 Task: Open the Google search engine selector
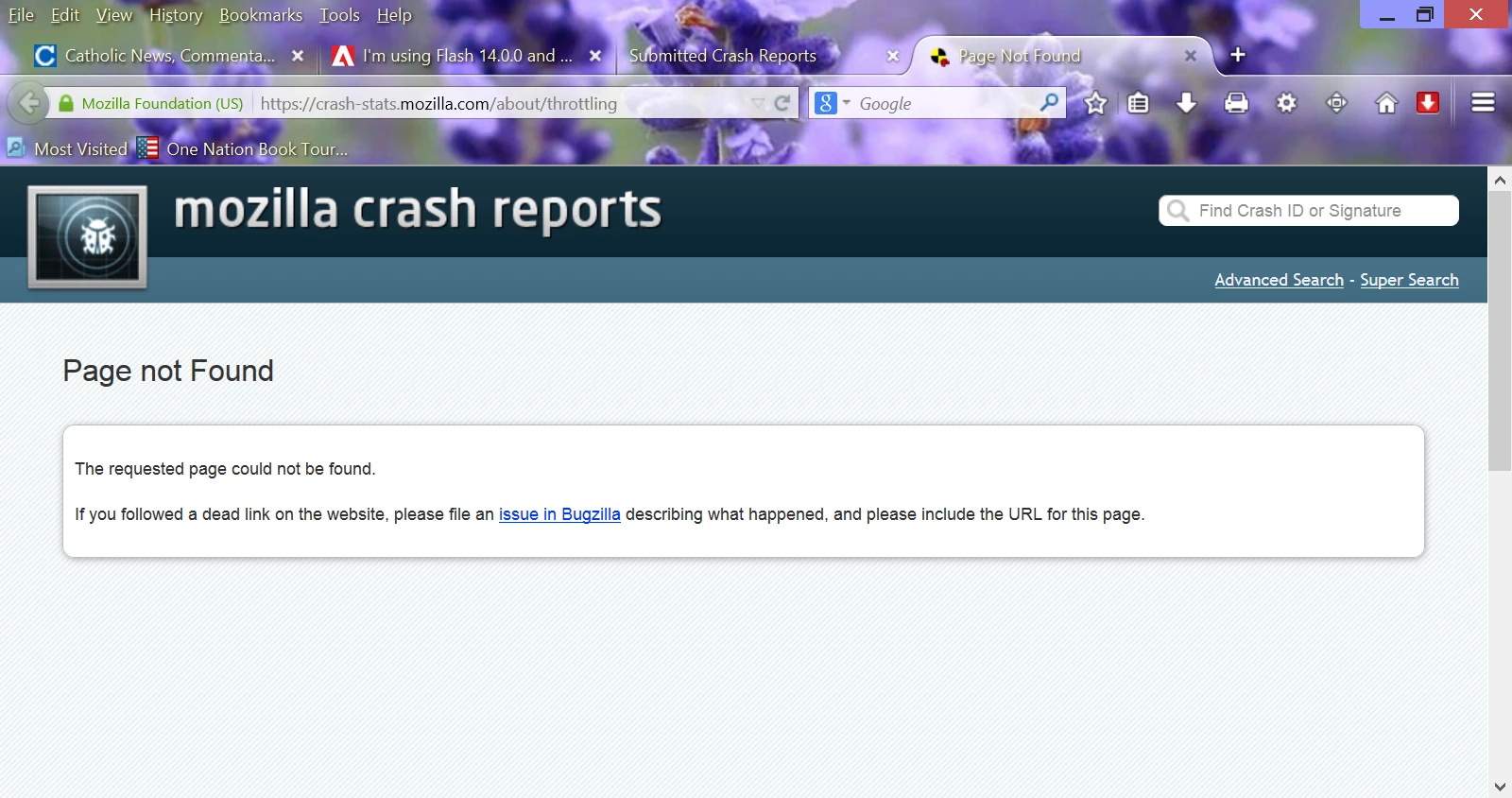pos(833,103)
